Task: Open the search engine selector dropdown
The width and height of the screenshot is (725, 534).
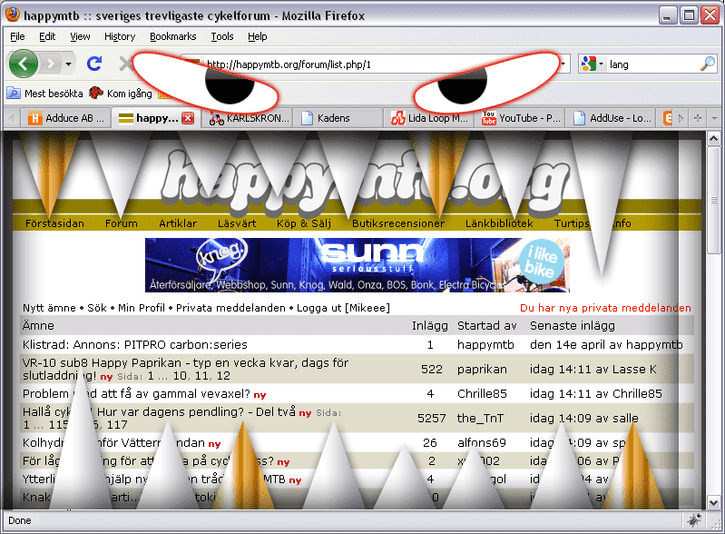Action: tap(599, 64)
